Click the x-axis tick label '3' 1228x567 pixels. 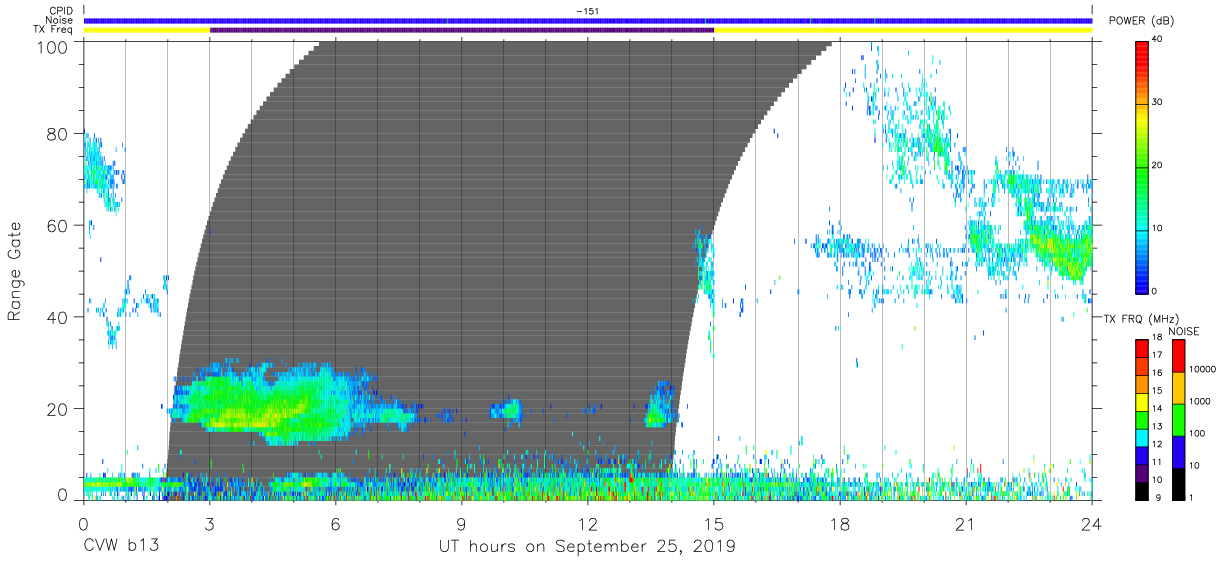(x=209, y=523)
